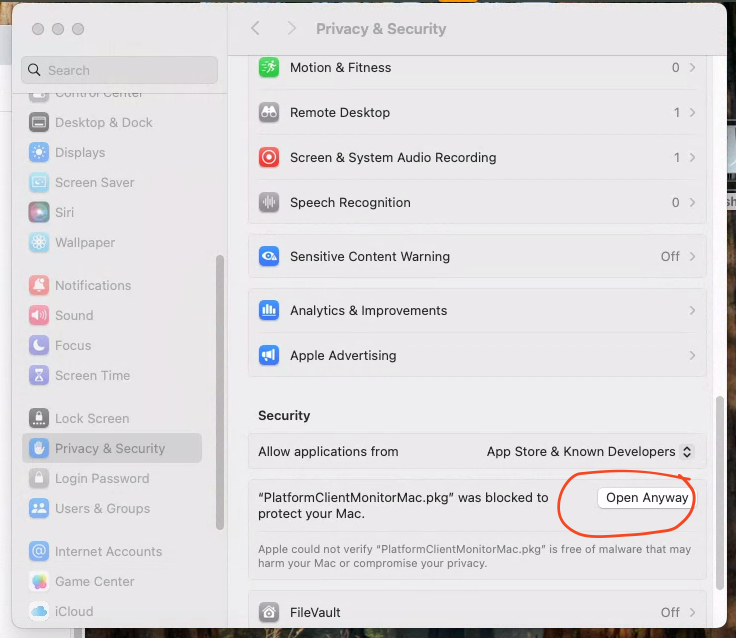The image size is (736, 638).
Task: Click the Focus sidebar label
Action: pos(73,346)
